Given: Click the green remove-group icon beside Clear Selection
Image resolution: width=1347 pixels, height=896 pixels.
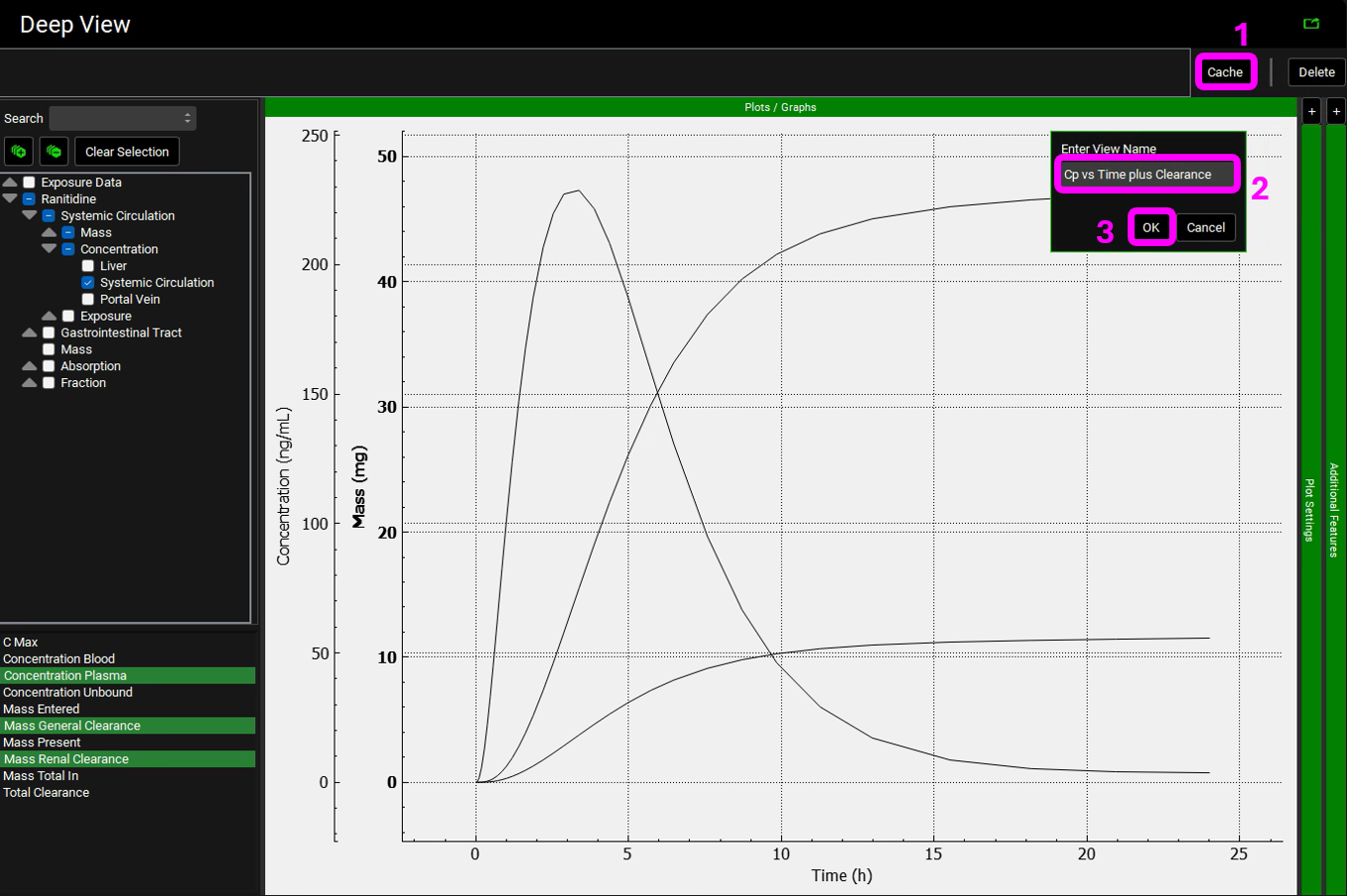Looking at the screenshot, I should (55, 152).
